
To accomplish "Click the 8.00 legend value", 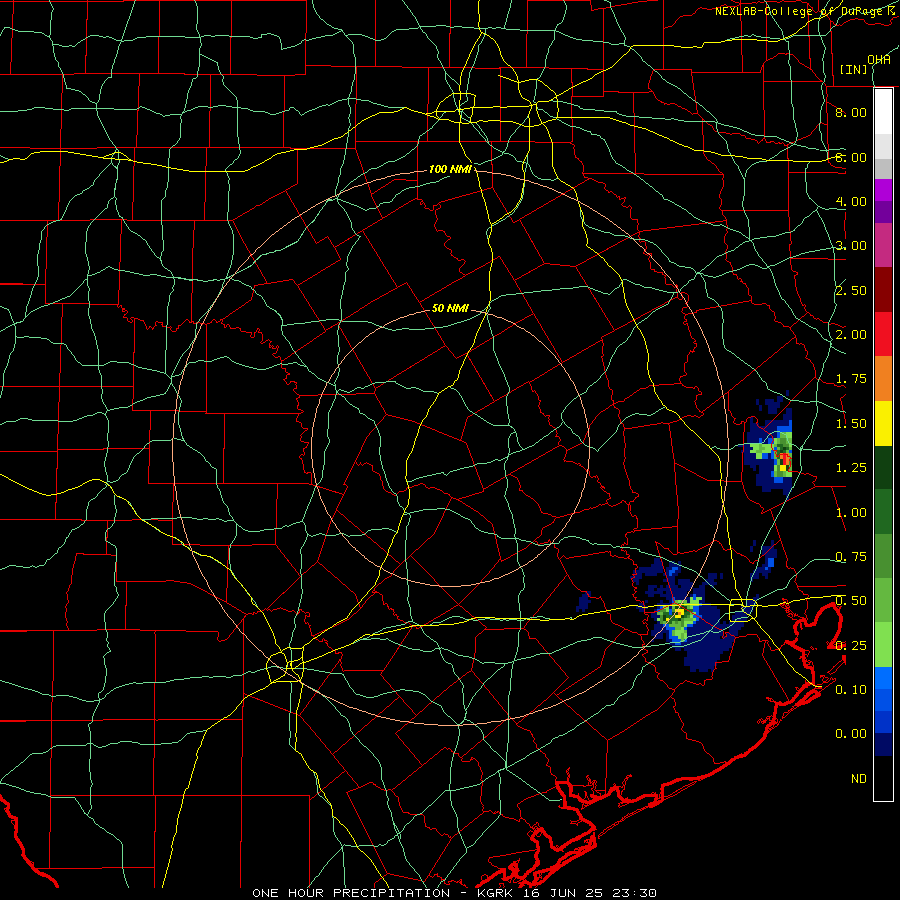I will coord(851,112).
